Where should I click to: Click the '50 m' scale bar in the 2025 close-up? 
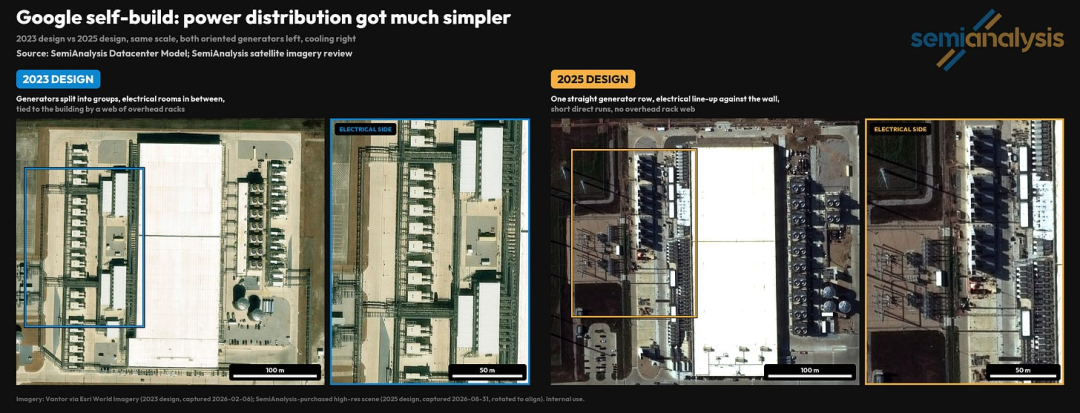tap(1023, 372)
